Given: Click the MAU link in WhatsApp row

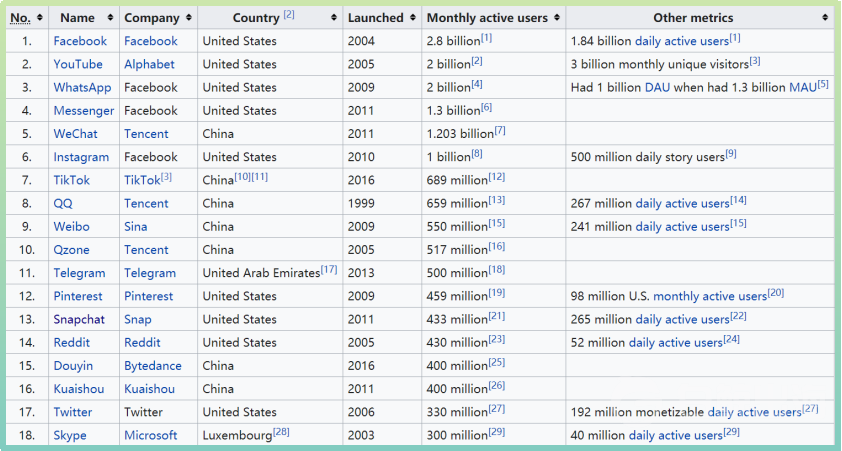Looking at the screenshot, I should pyautogui.click(x=802, y=87).
